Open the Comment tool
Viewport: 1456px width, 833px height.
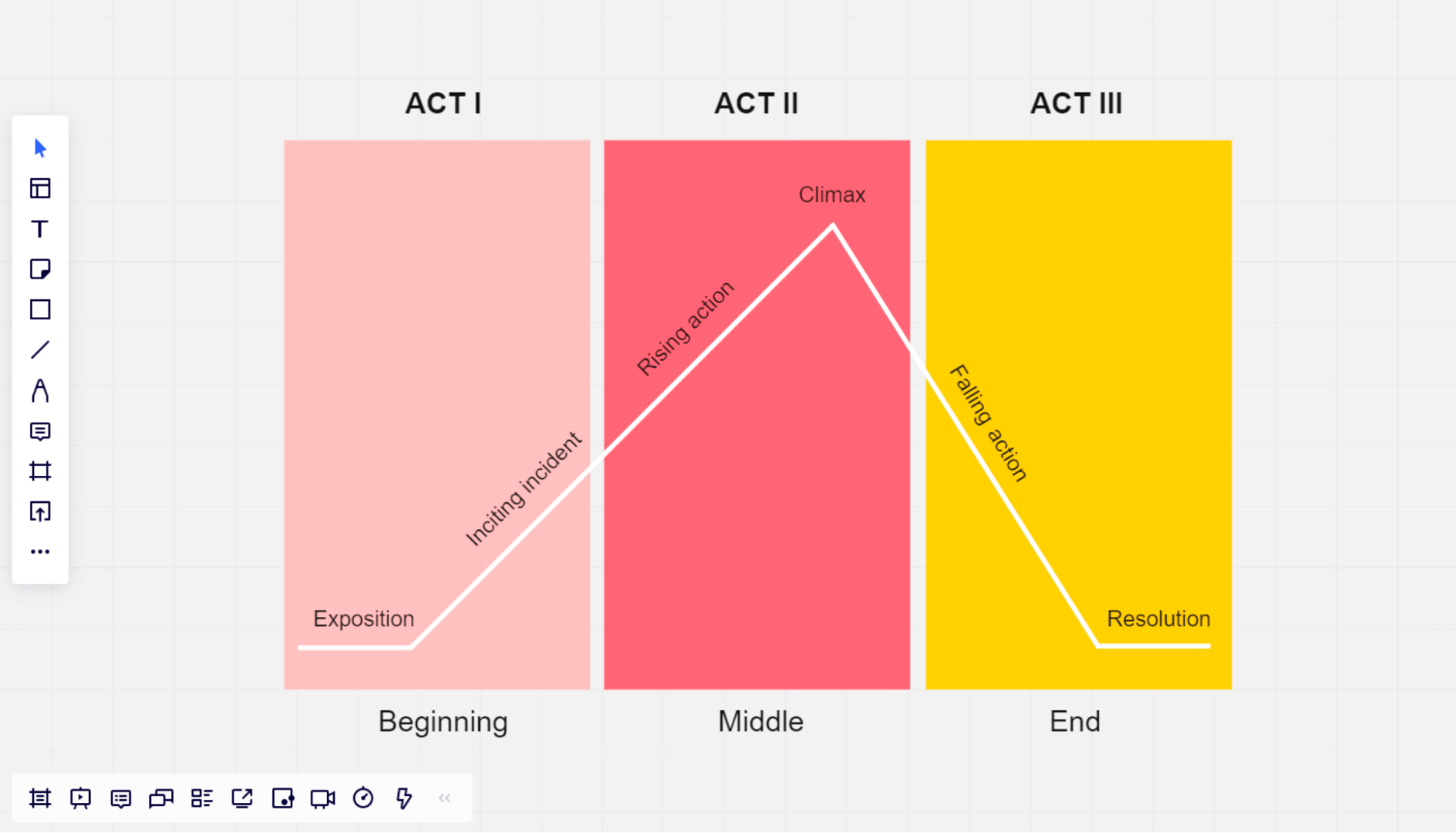[x=40, y=432]
